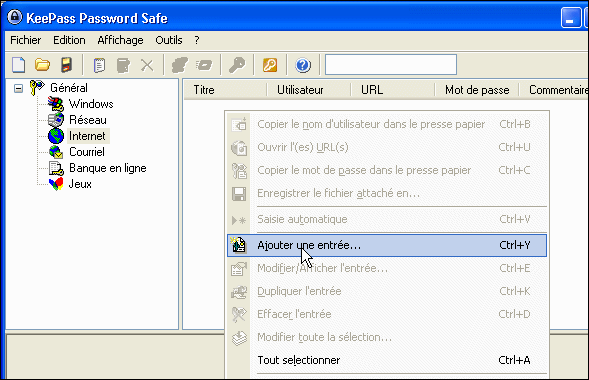
Task: Lock workspace with the orange key icon
Action: point(270,65)
